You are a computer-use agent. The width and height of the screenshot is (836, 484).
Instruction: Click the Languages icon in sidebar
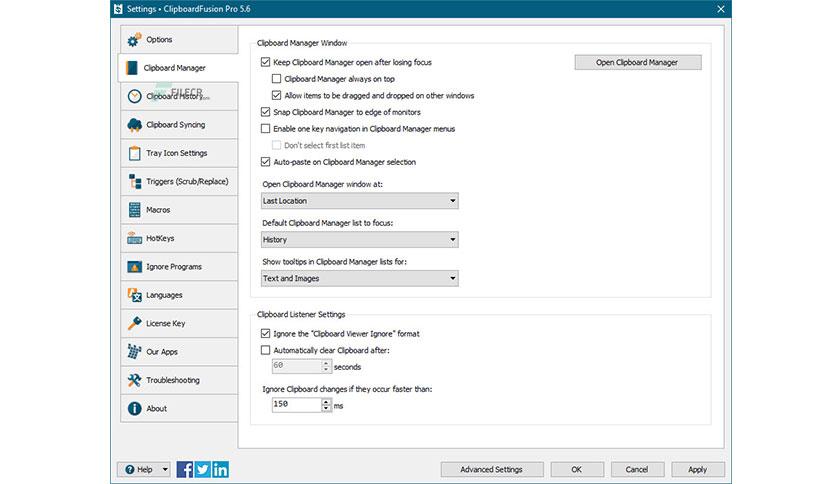pyautogui.click(x=134, y=295)
